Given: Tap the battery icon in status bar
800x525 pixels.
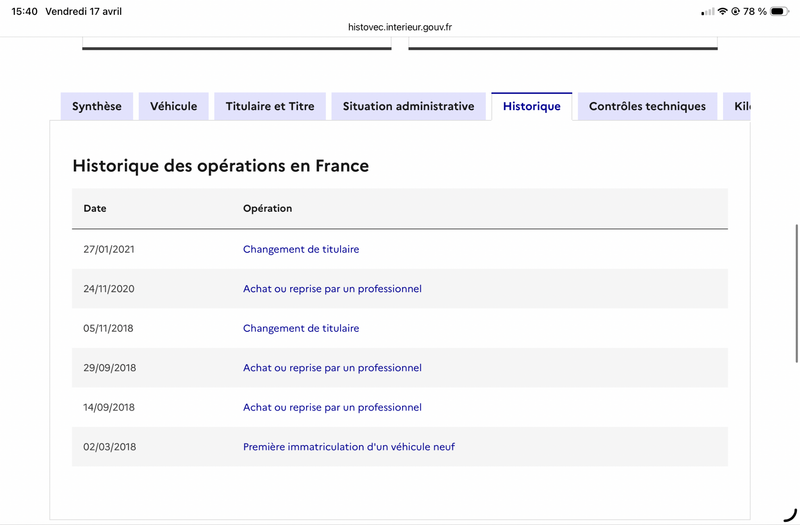Looking at the screenshot, I should point(780,11).
